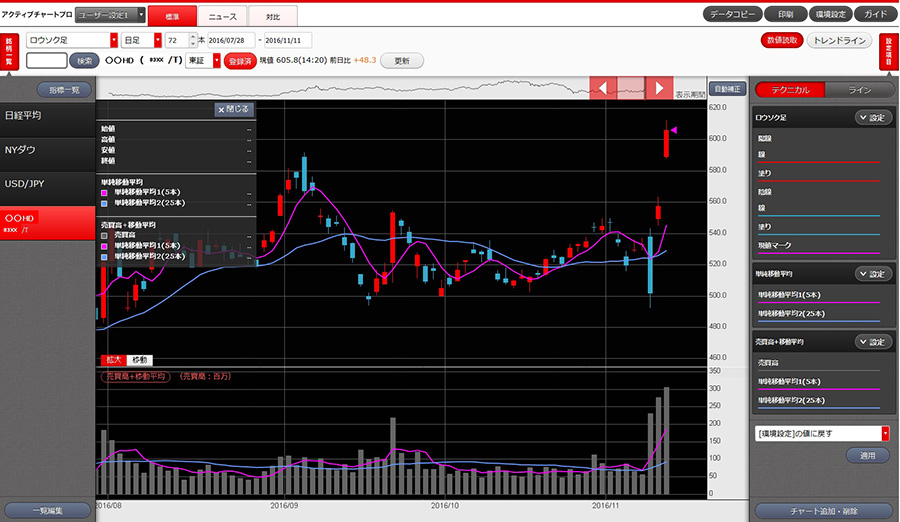Click the データコピー button
The width and height of the screenshot is (900, 522).
tap(732, 14)
